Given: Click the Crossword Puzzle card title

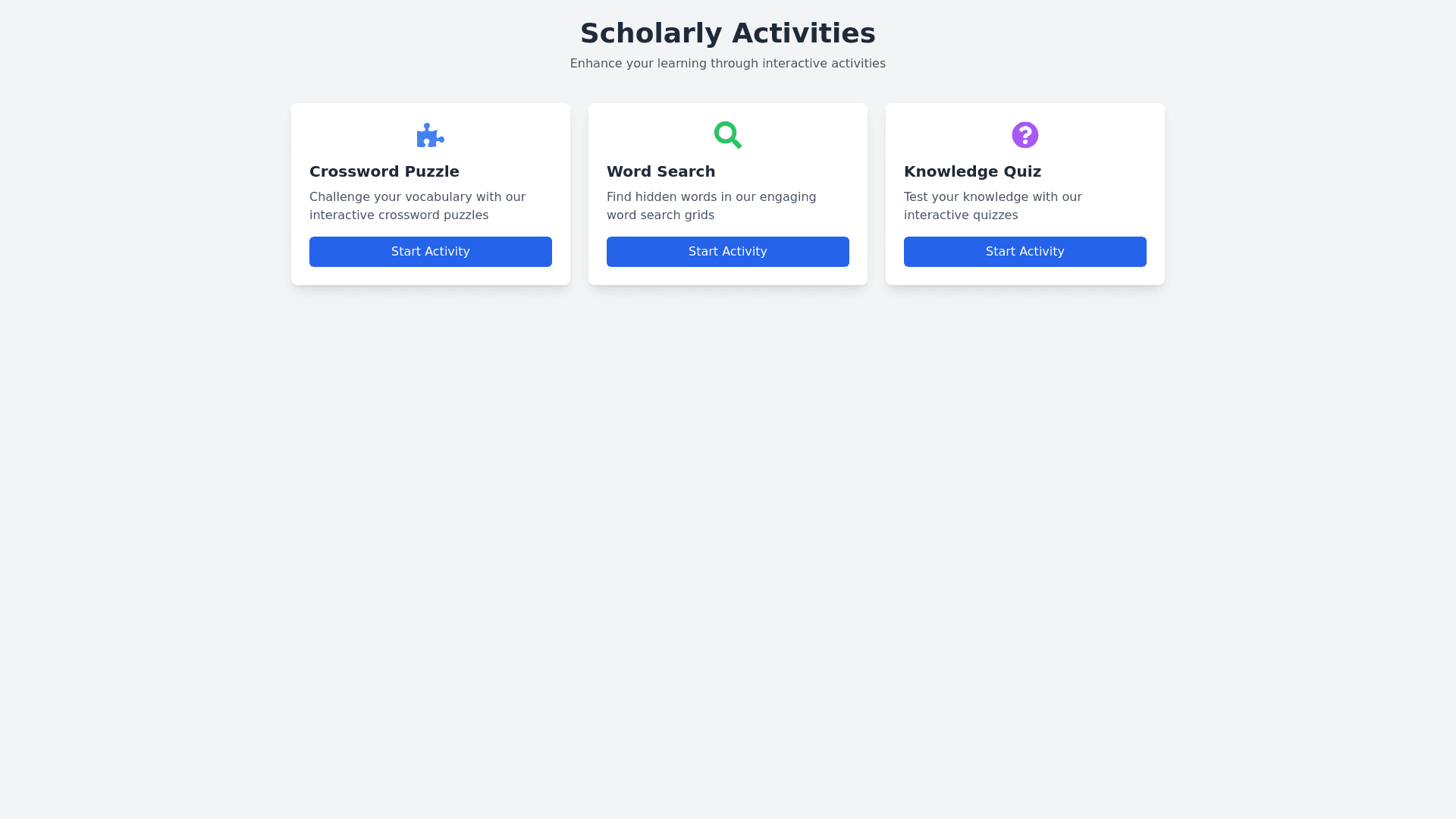Looking at the screenshot, I should (x=384, y=171).
